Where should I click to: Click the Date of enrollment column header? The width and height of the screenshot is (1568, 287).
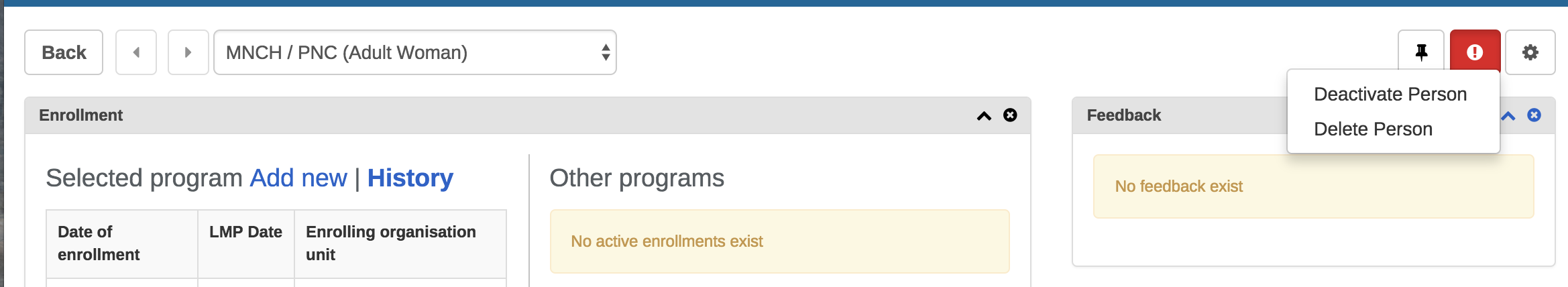[99, 243]
